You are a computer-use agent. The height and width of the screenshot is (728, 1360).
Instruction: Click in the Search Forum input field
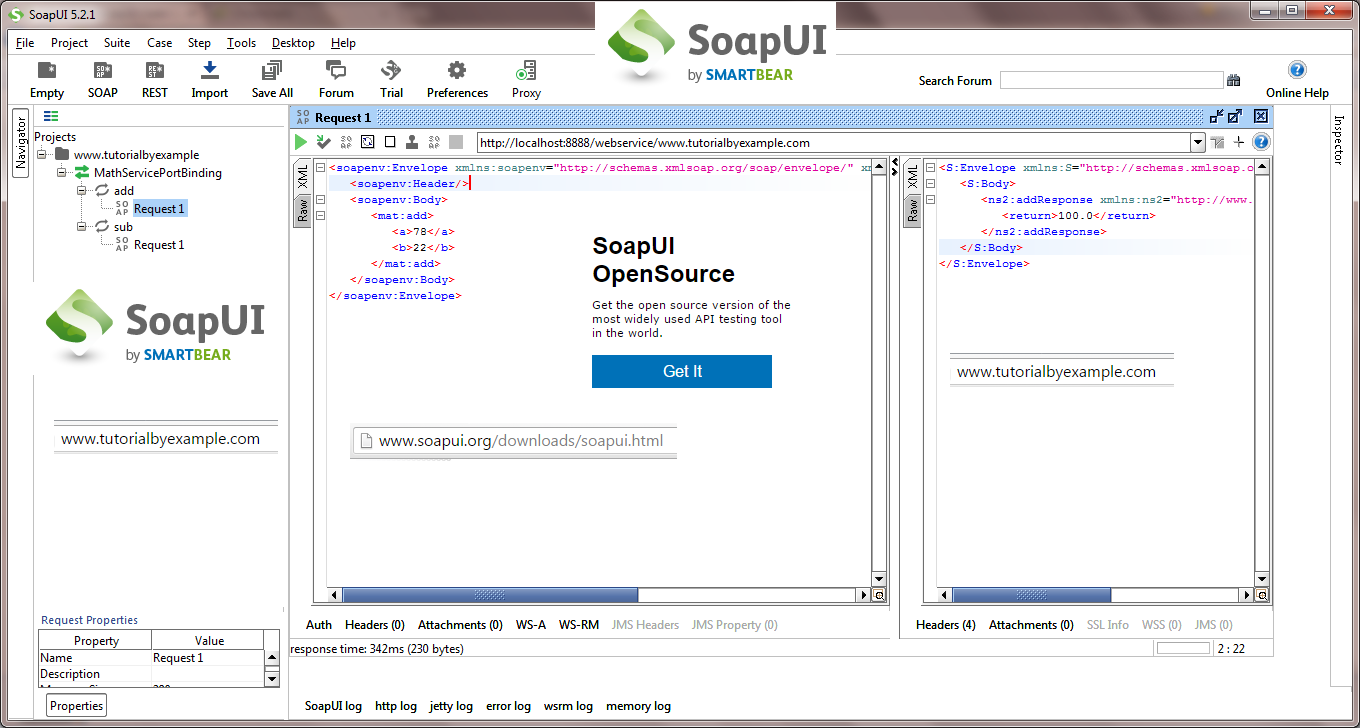pyautogui.click(x=1111, y=81)
